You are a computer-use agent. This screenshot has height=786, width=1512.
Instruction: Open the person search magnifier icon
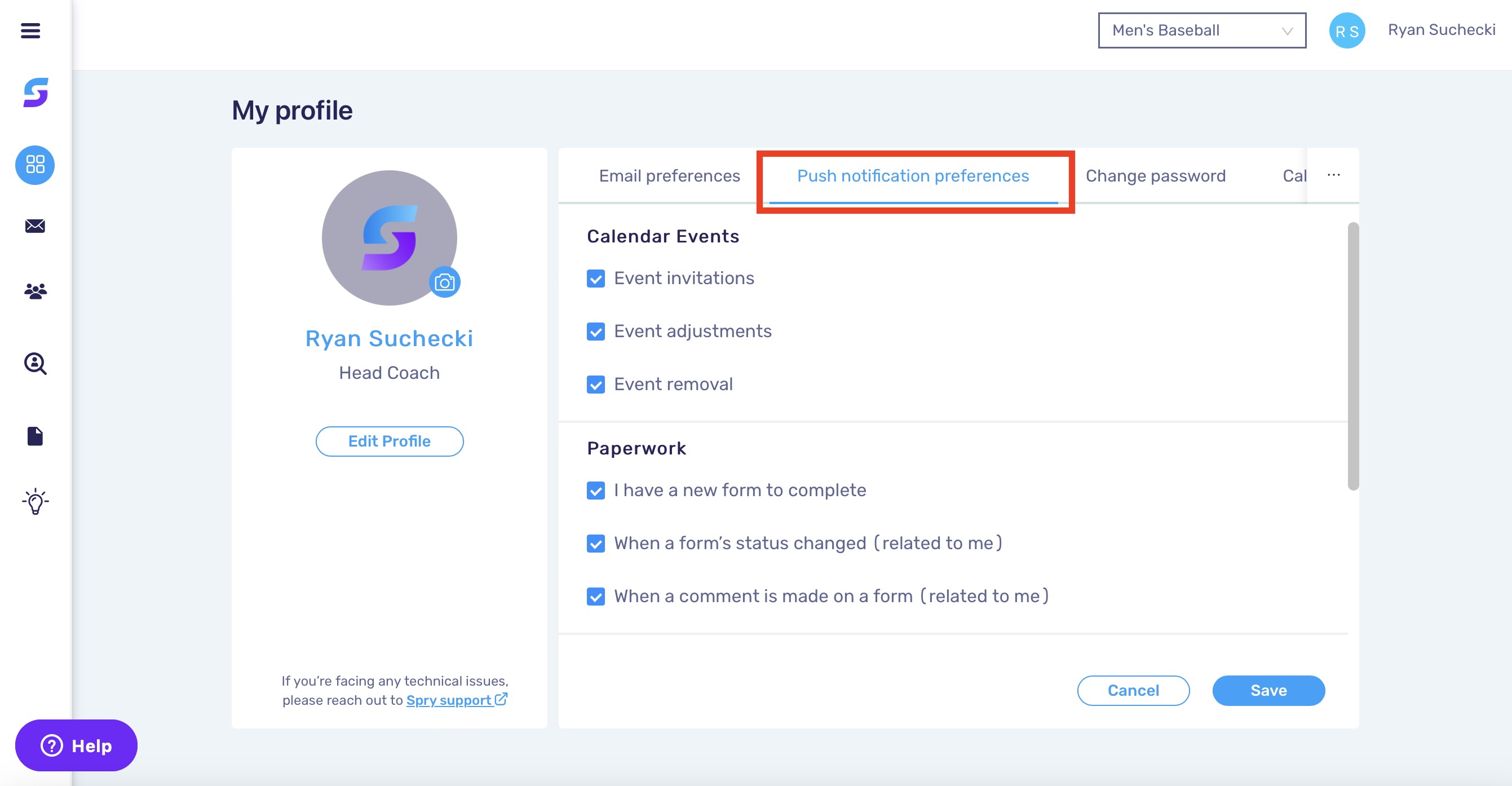click(35, 363)
